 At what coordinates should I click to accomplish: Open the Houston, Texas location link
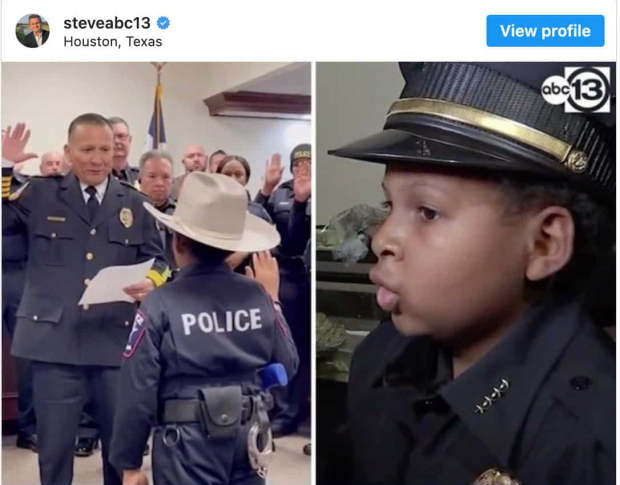tap(113, 42)
